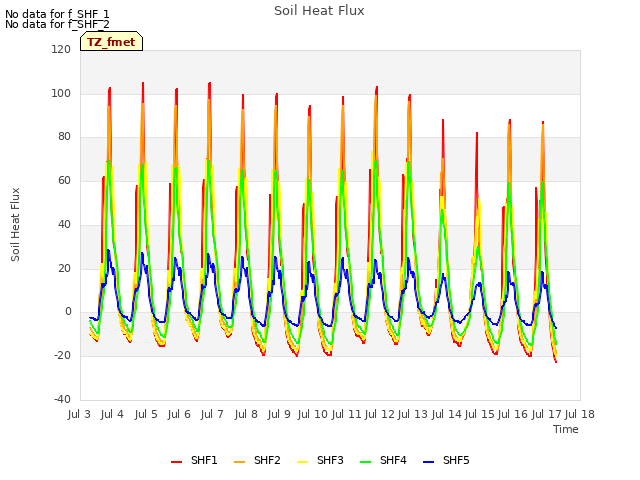Click the 120 y-axis tick label

click(x=61, y=49)
